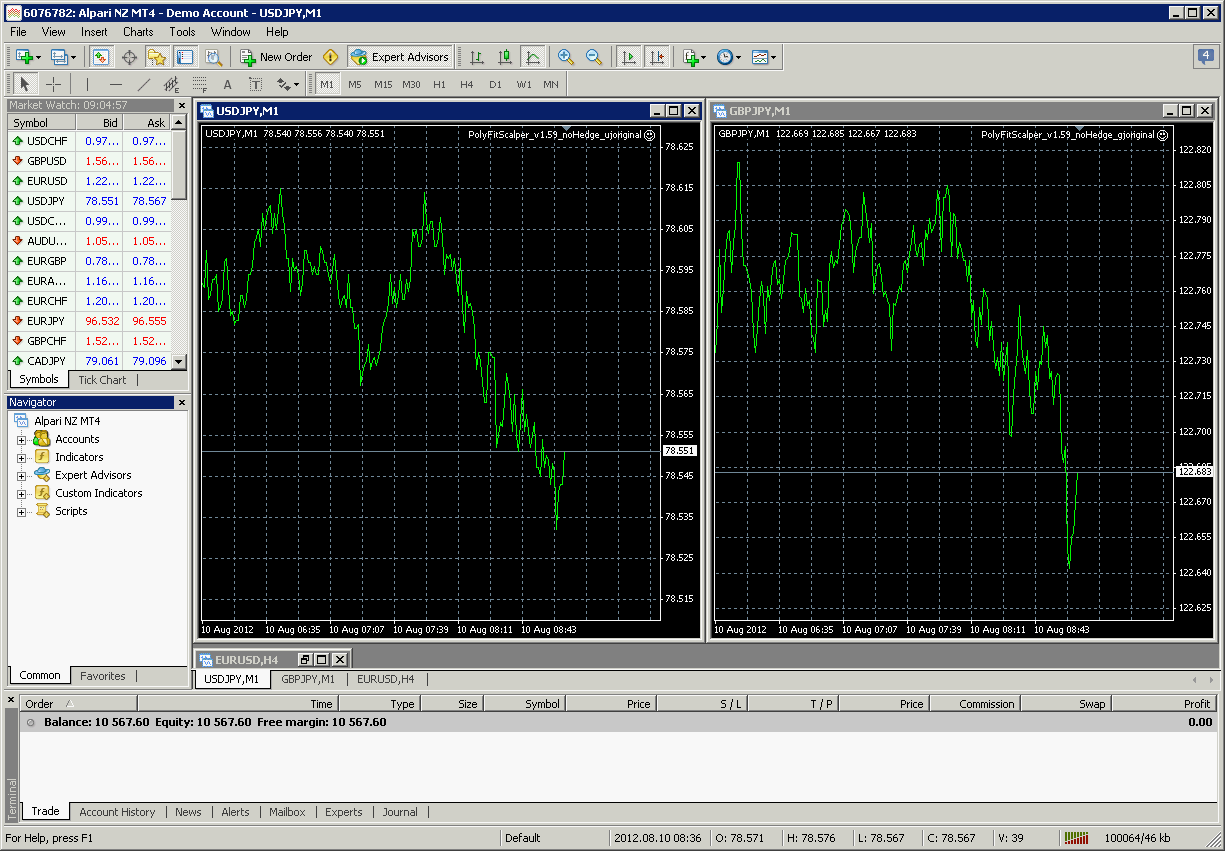Toggle chart auto scroll
The width and height of the screenshot is (1225, 851).
coord(628,57)
